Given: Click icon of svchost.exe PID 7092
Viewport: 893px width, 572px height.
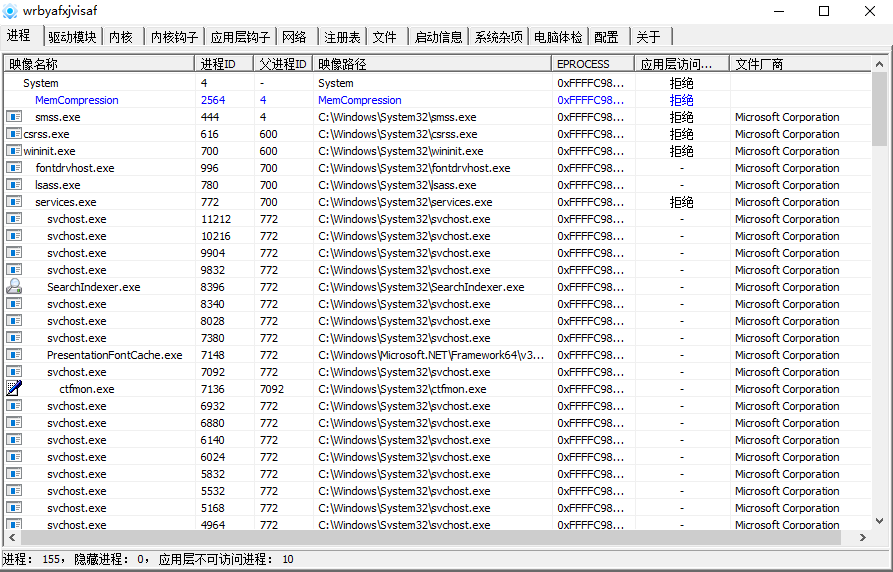Looking at the screenshot, I should coord(14,371).
